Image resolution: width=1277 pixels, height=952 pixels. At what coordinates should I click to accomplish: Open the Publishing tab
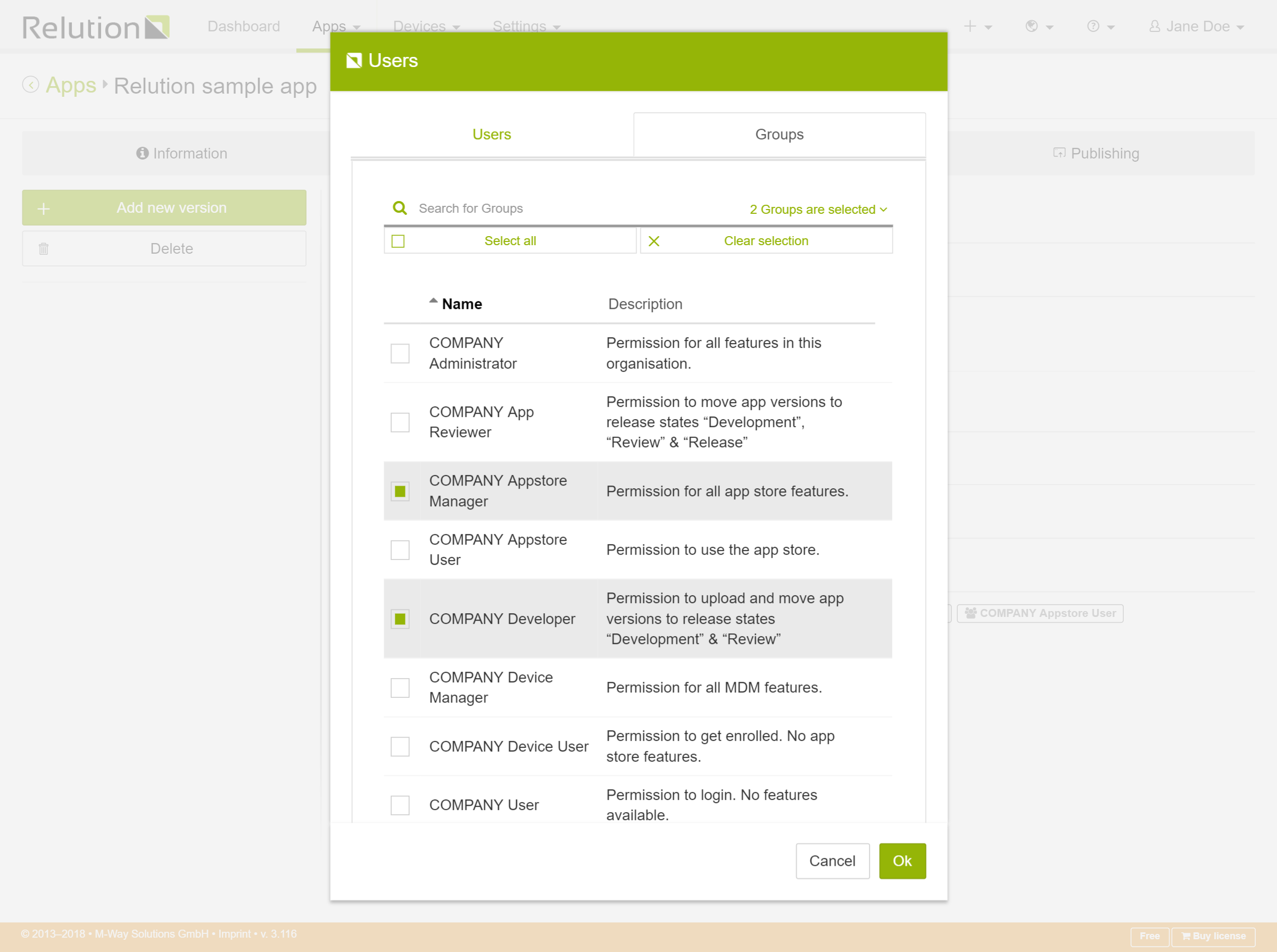point(1097,153)
